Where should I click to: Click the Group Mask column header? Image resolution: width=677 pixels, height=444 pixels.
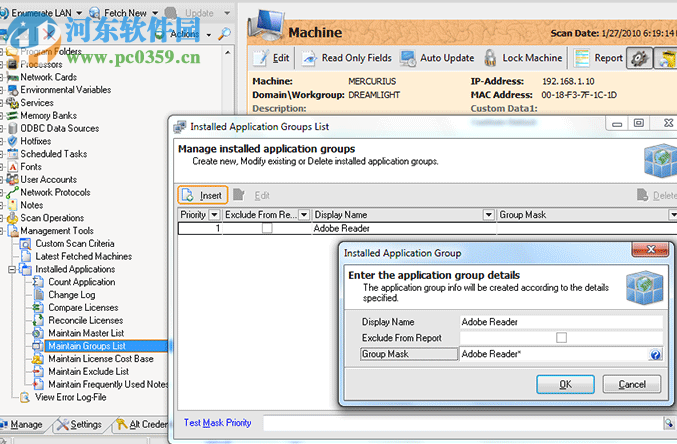coord(583,215)
